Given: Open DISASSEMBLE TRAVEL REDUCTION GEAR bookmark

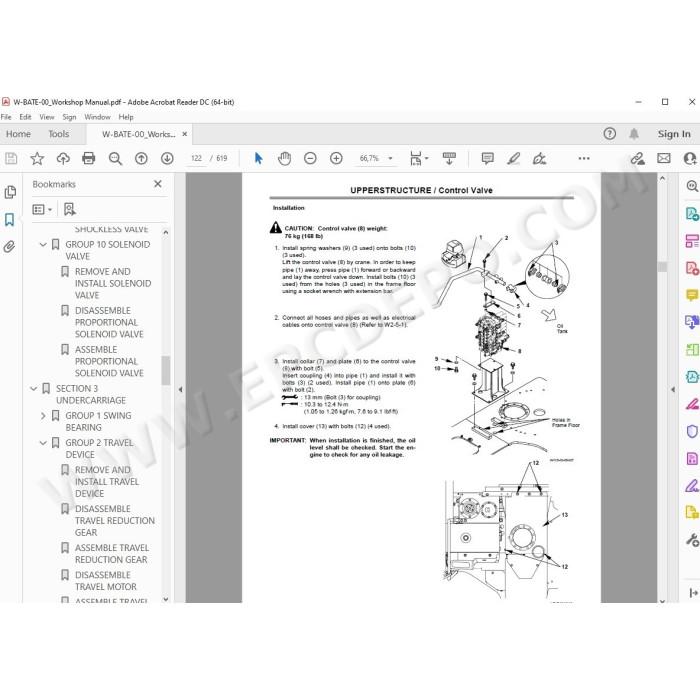Looking at the screenshot, I should click(x=115, y=521).
